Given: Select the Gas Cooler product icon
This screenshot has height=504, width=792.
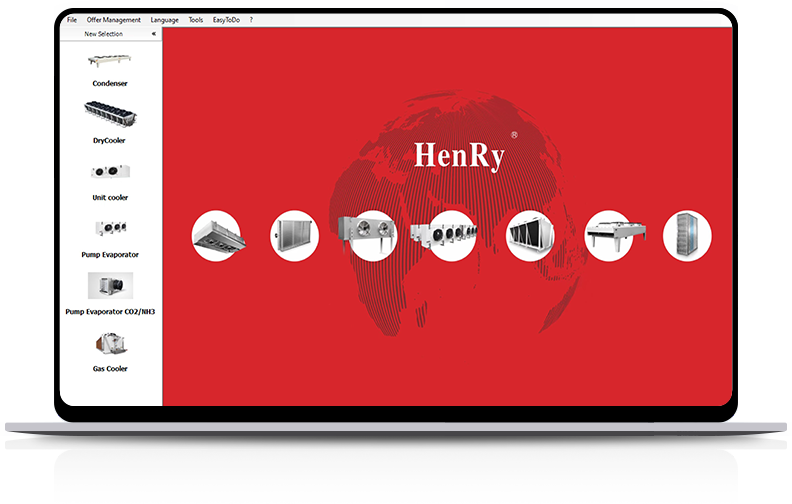Looking at the screenshot, I should click(111, 343).
